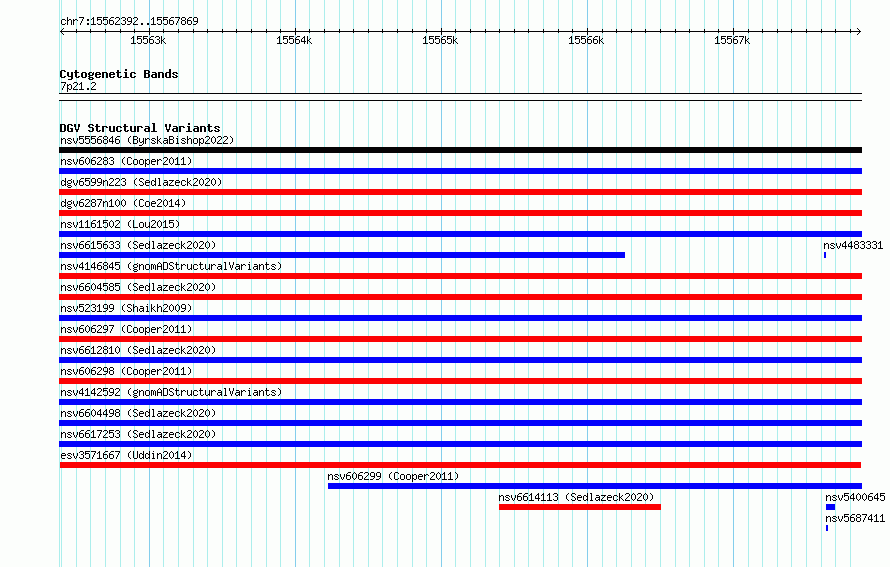The image size is (890, 567).
Task: Open nsv6612810 (Sedlazeck2020) variant label
Action: [x=138, y=350]
